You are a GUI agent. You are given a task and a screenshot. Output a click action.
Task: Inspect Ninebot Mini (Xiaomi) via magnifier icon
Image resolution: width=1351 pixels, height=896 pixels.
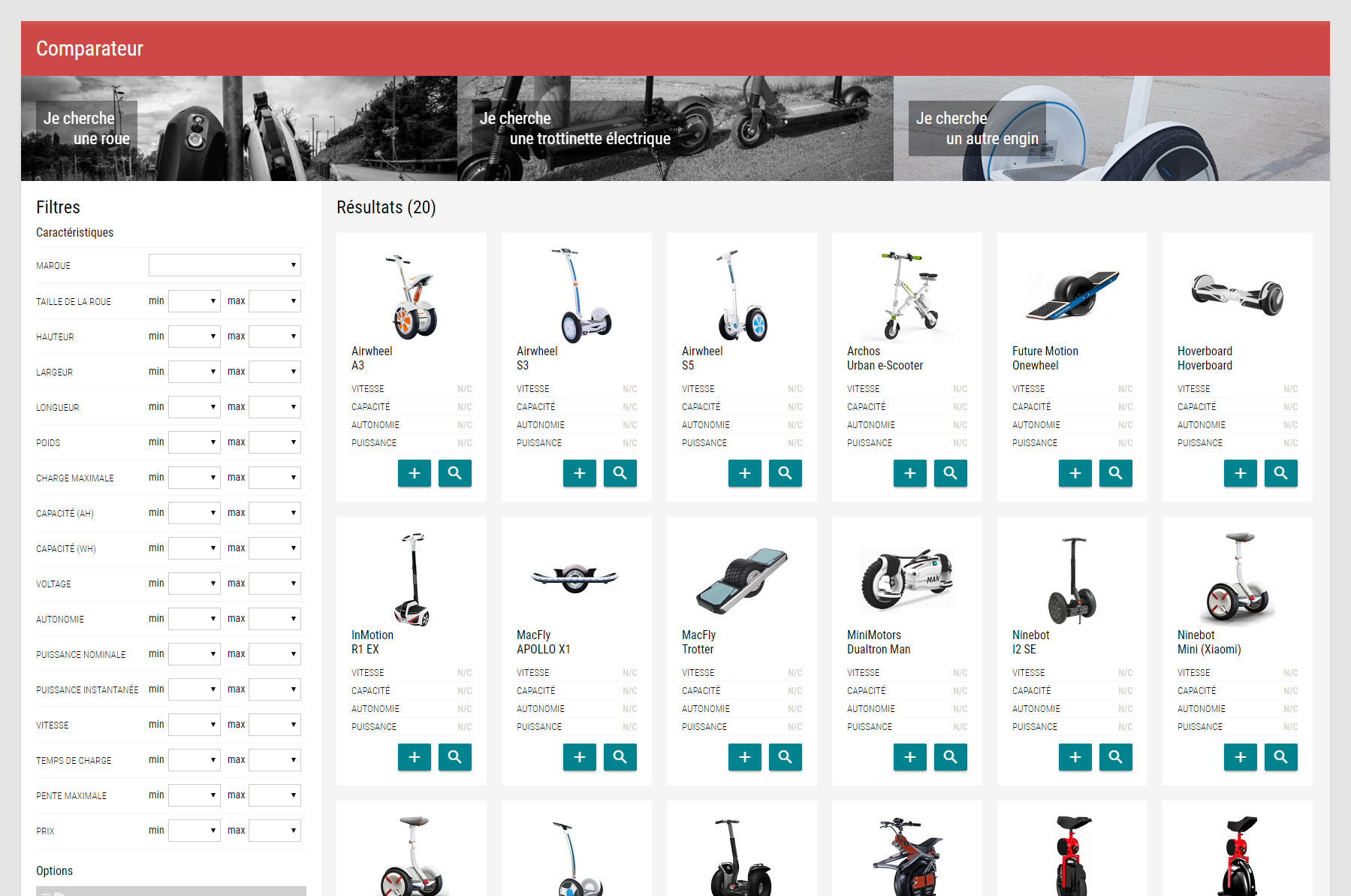pyautogui.click(x=1281, y=757)
